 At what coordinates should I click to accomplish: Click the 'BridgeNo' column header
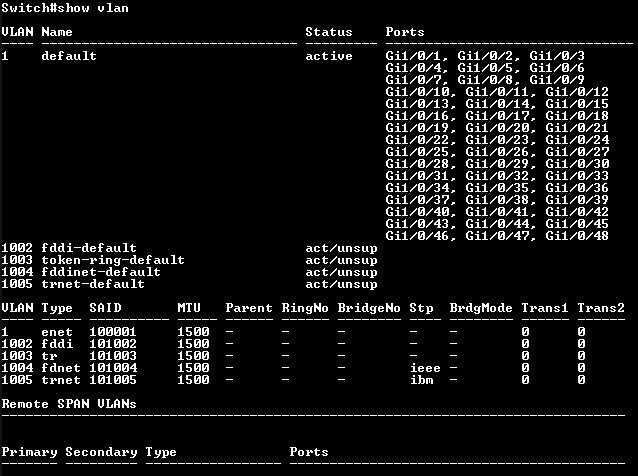[369, 308]
